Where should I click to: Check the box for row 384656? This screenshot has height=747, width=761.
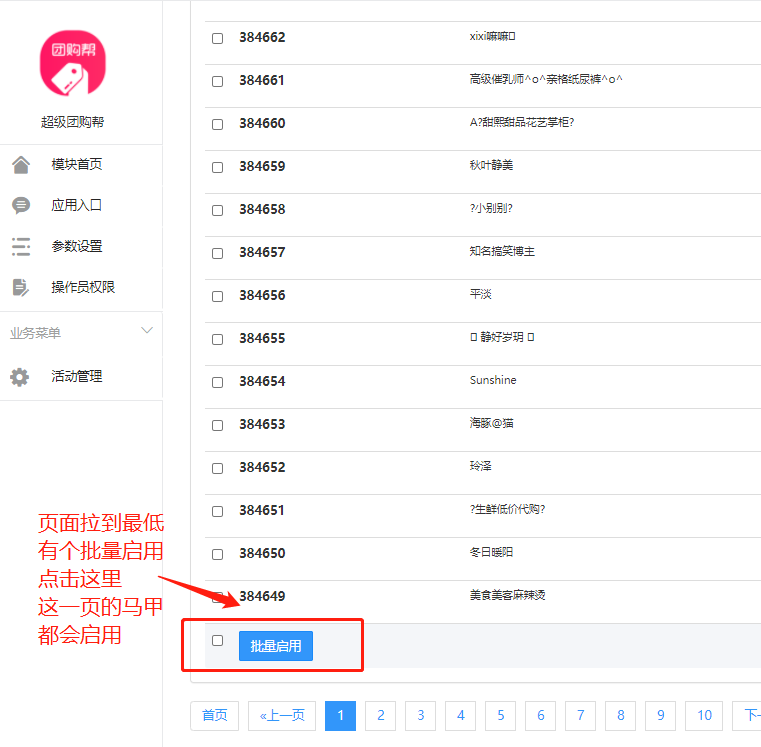coord(217,296)
